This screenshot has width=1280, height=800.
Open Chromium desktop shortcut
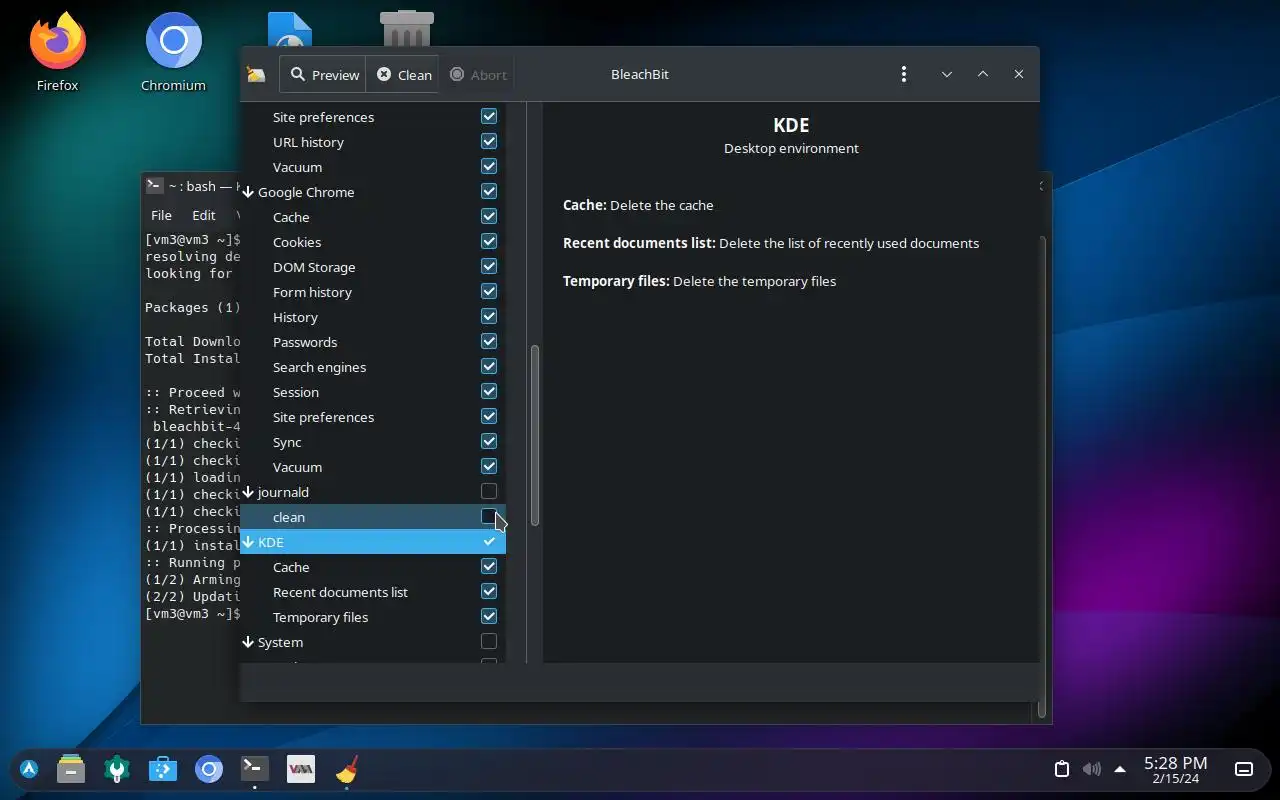tap(173, 53)
